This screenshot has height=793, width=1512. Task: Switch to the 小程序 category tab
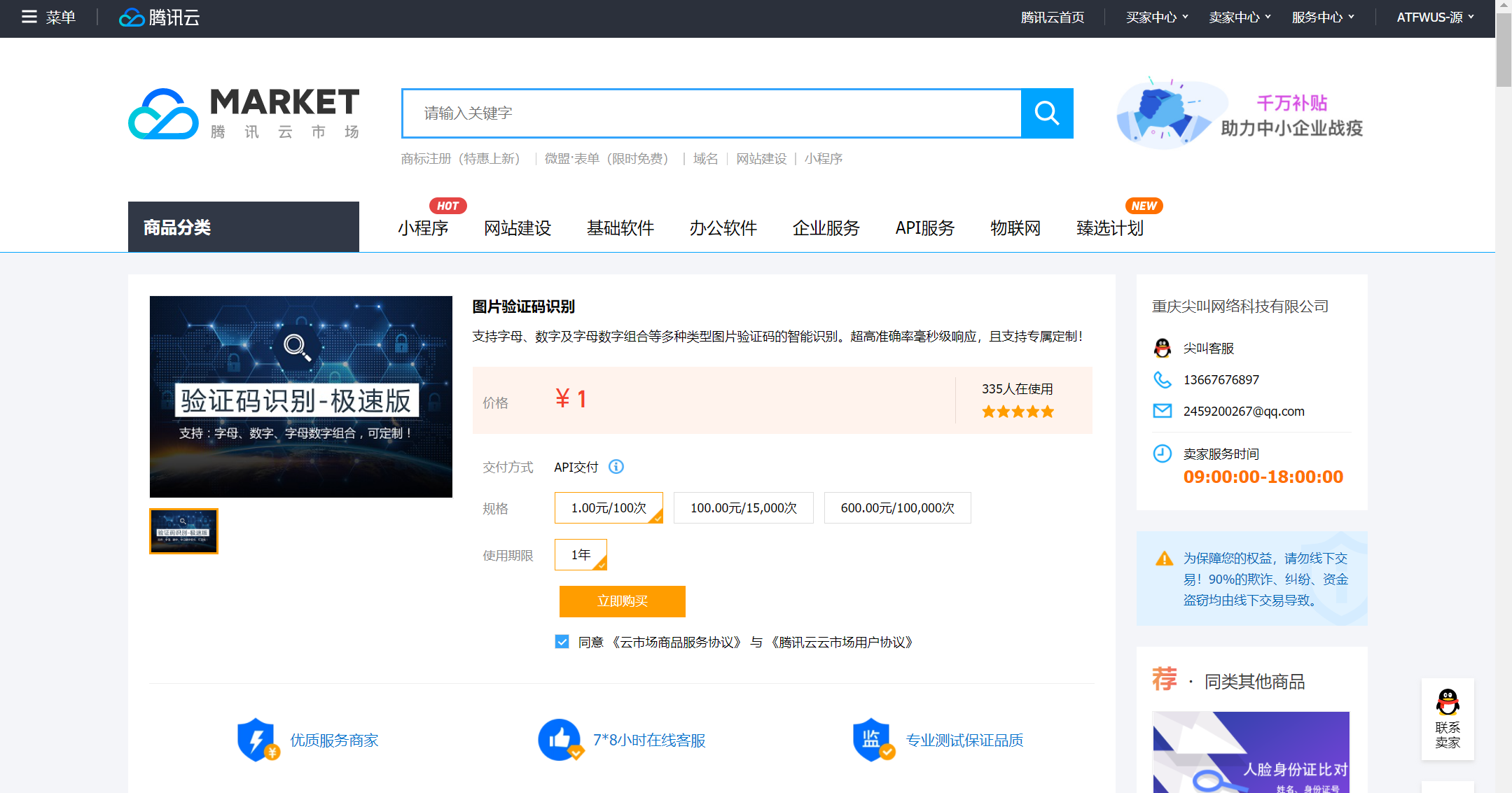(x=423, y=228)
